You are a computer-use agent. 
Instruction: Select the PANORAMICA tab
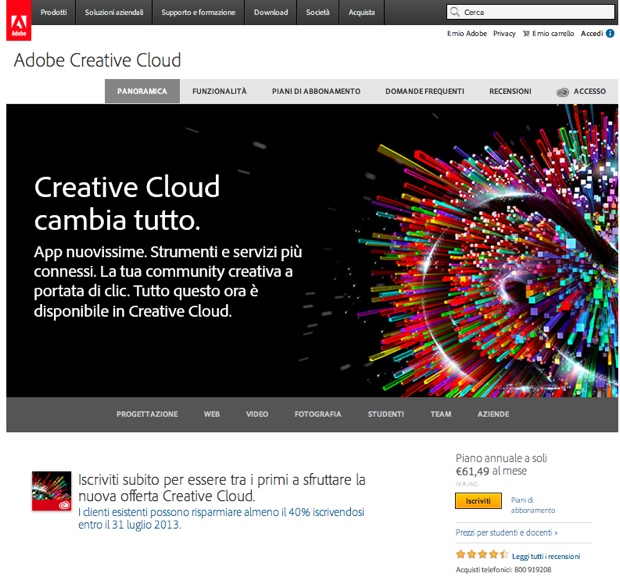[142, 91]
